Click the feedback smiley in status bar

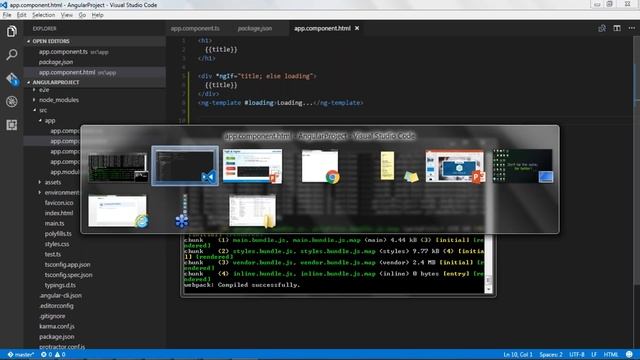629,354
